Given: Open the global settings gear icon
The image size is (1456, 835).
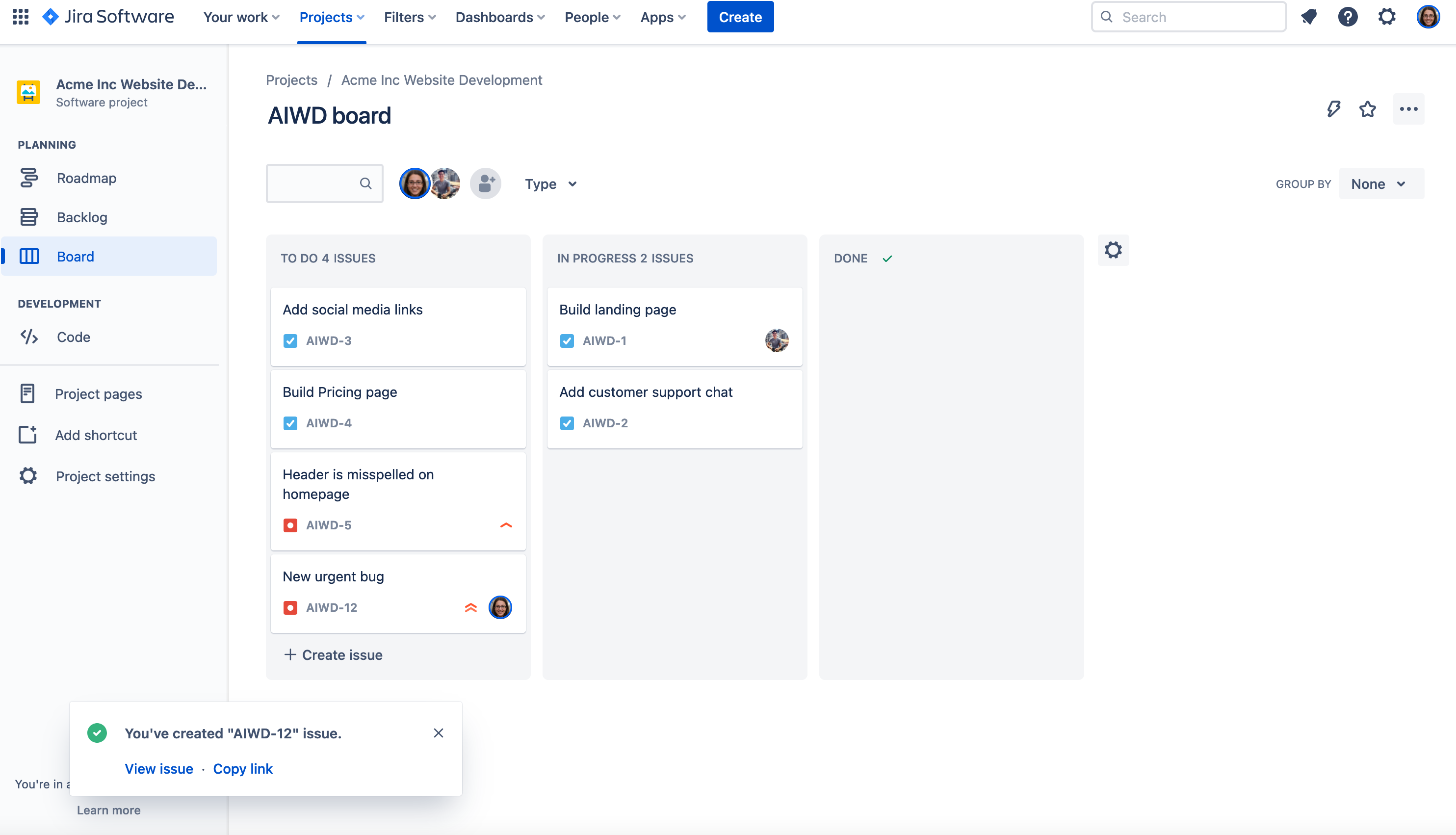Looking at the screenshot, I should pyautogui.click(x=1387, y=17).
